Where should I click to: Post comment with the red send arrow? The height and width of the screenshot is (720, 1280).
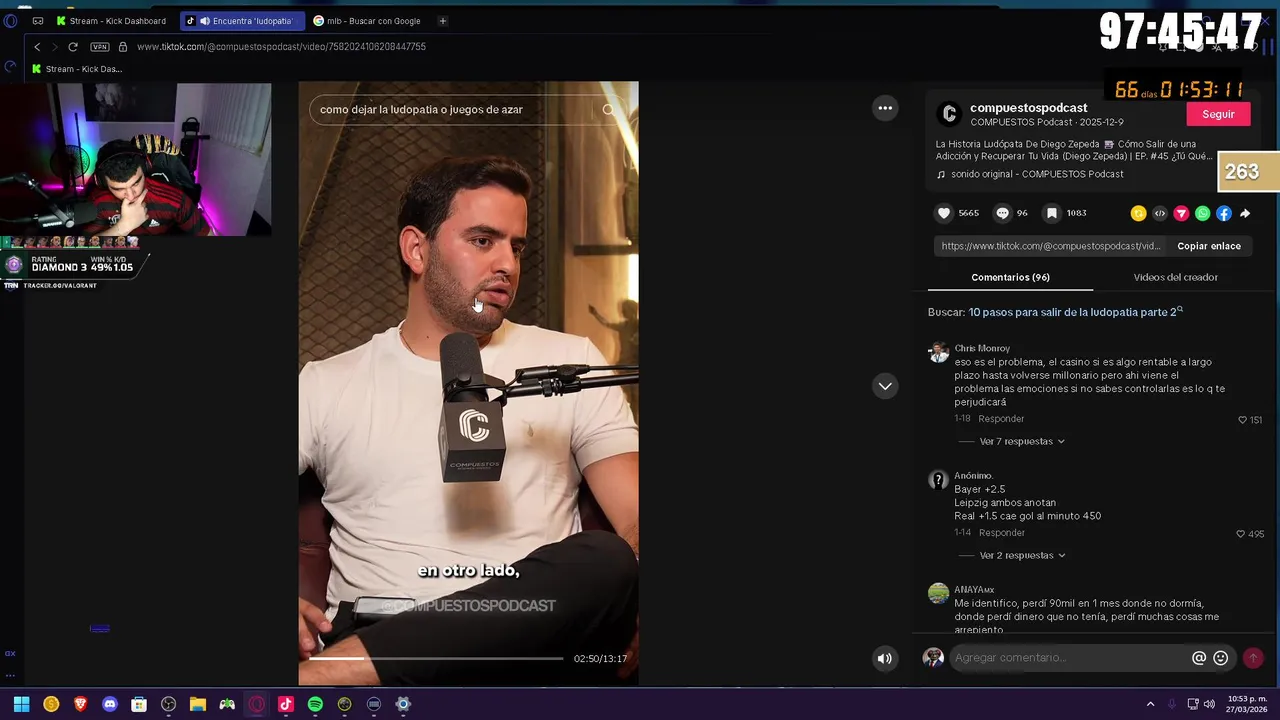point(1253,658)
